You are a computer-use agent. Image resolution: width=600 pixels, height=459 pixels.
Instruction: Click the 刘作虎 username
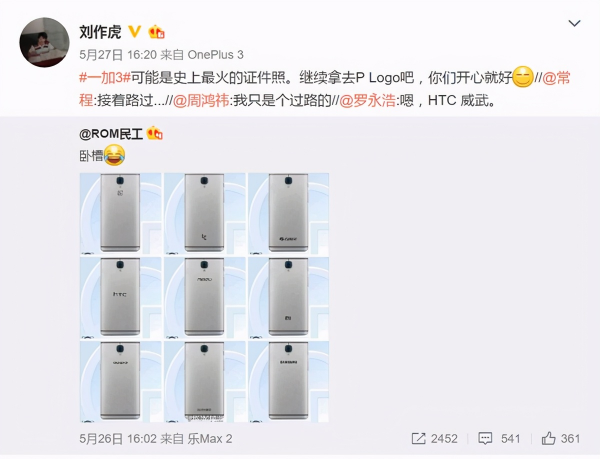click(x=100, y=32)
